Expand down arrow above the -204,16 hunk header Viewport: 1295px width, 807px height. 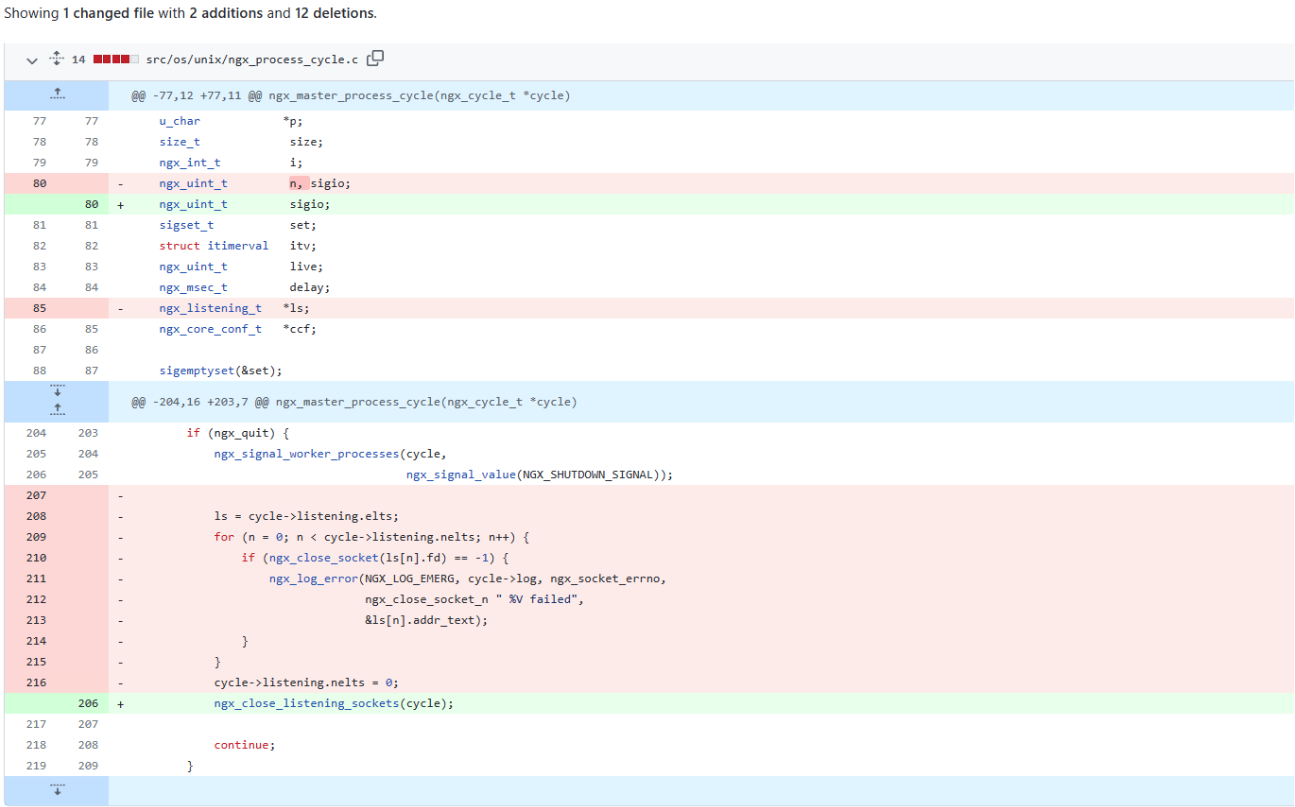click(x=56, y=391)
